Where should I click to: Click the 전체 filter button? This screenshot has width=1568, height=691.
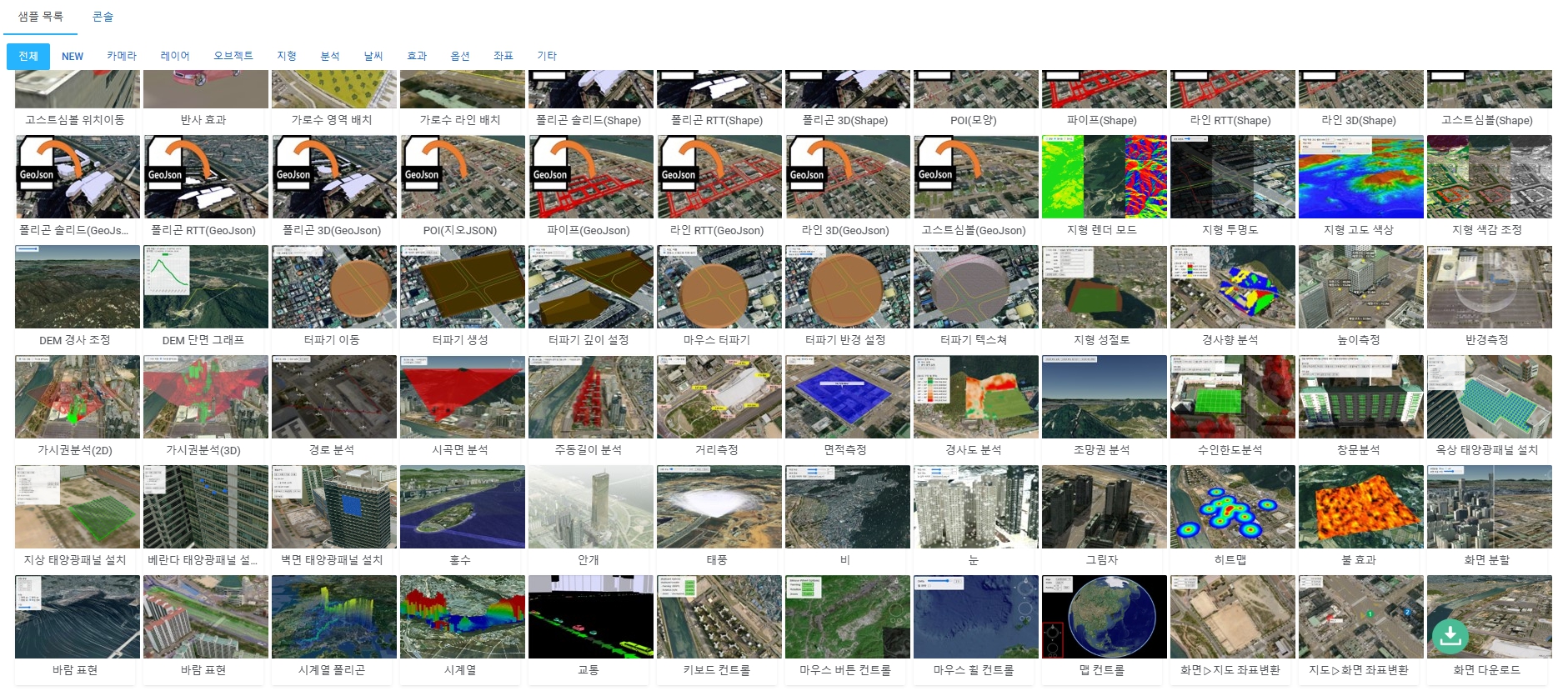click(x=28, y=56)
